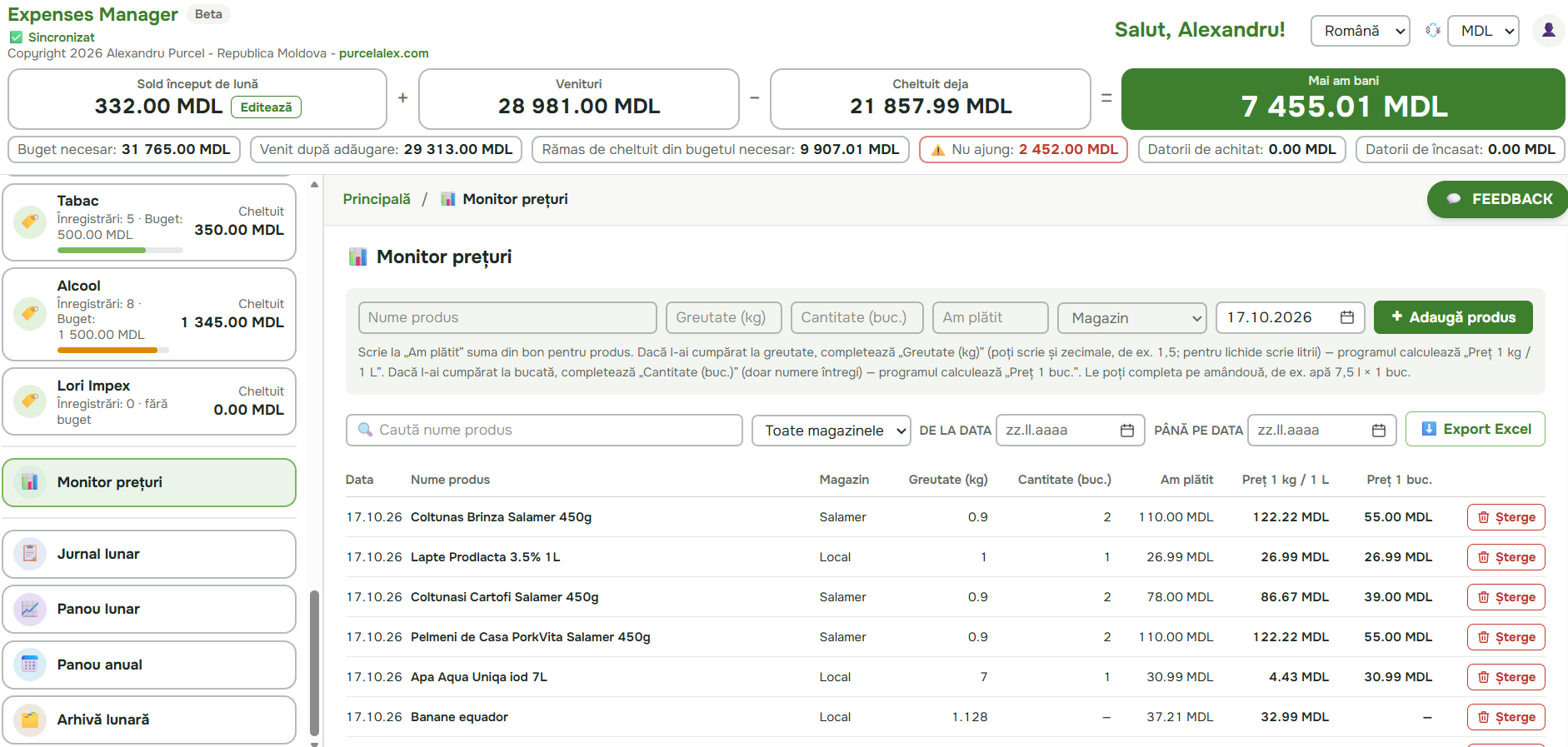Open the Română language dropdown

coord(1361,31)
